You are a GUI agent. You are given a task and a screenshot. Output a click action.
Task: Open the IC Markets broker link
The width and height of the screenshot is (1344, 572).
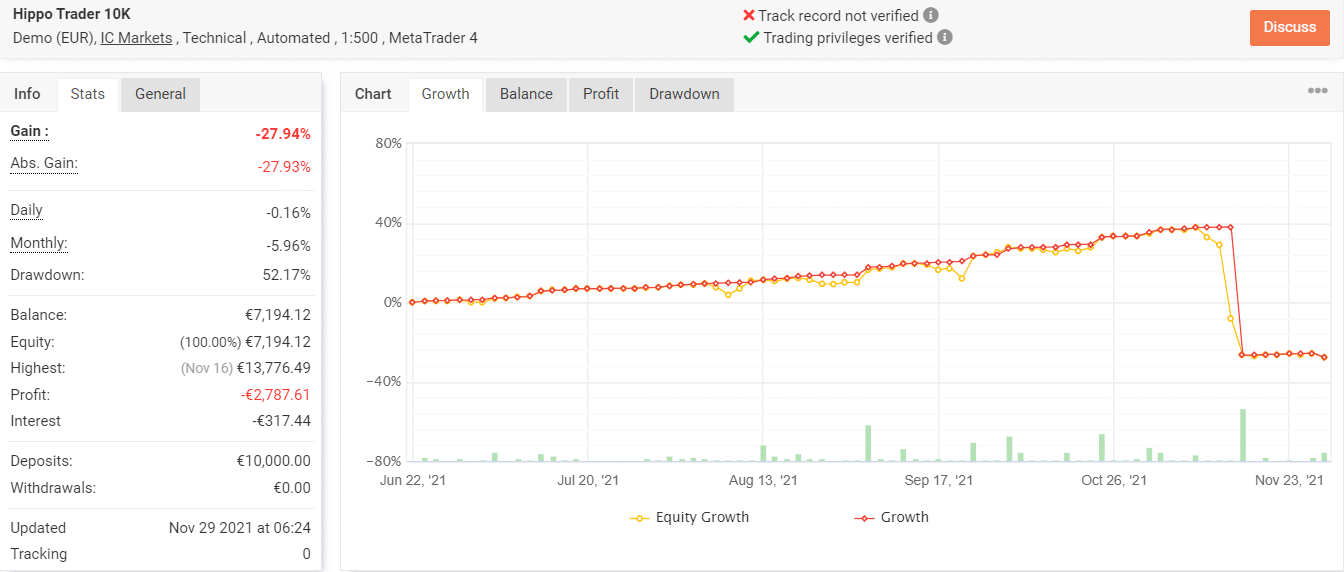pos(138,38)
